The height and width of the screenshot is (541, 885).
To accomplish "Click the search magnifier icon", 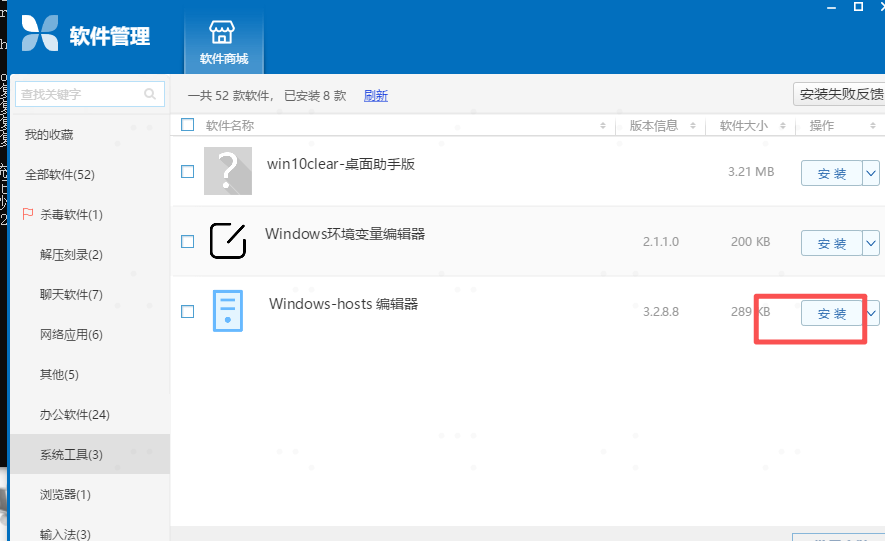I will point(150,95).
